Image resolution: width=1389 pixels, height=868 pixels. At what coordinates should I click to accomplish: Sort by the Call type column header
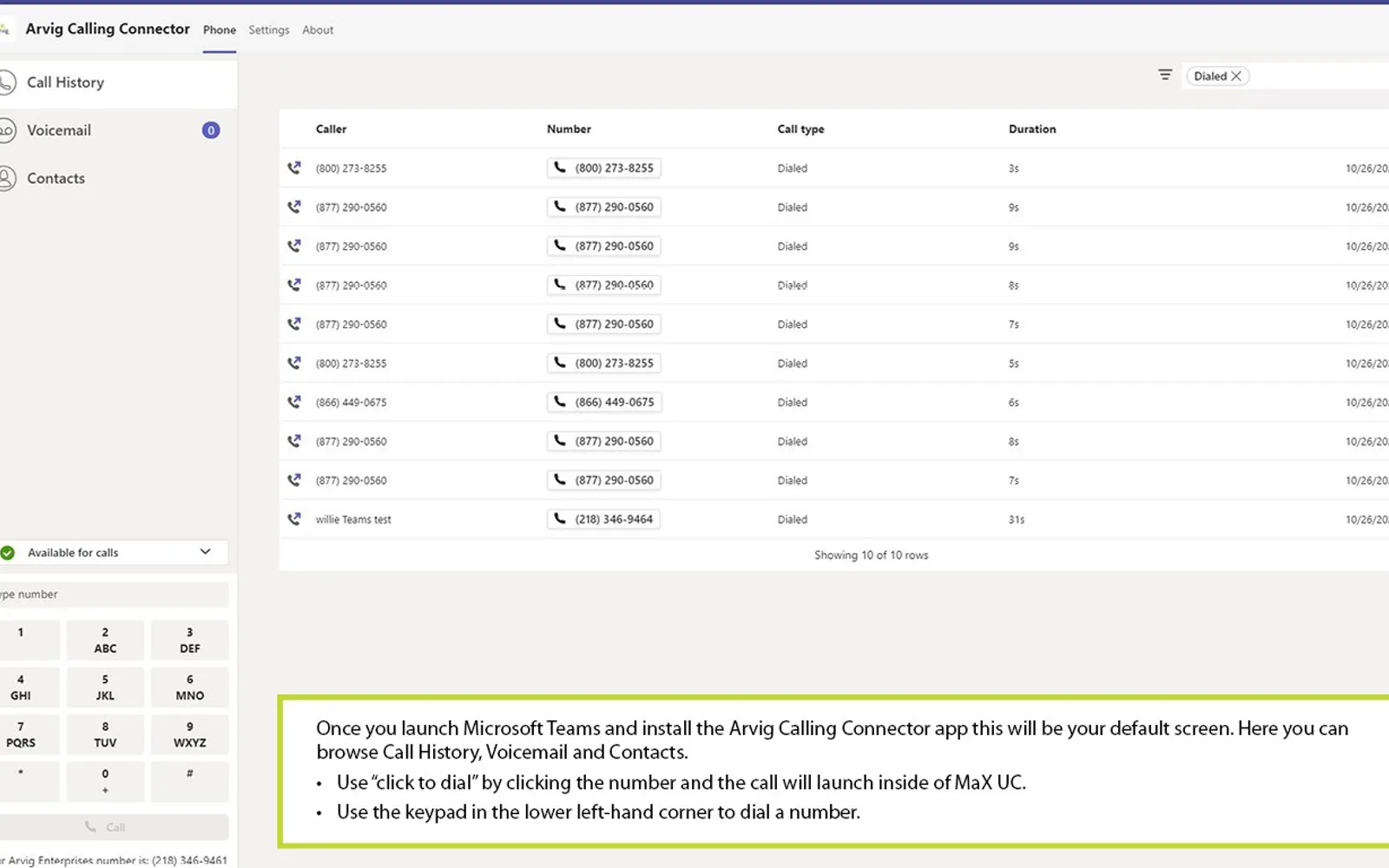click(800, 129)
